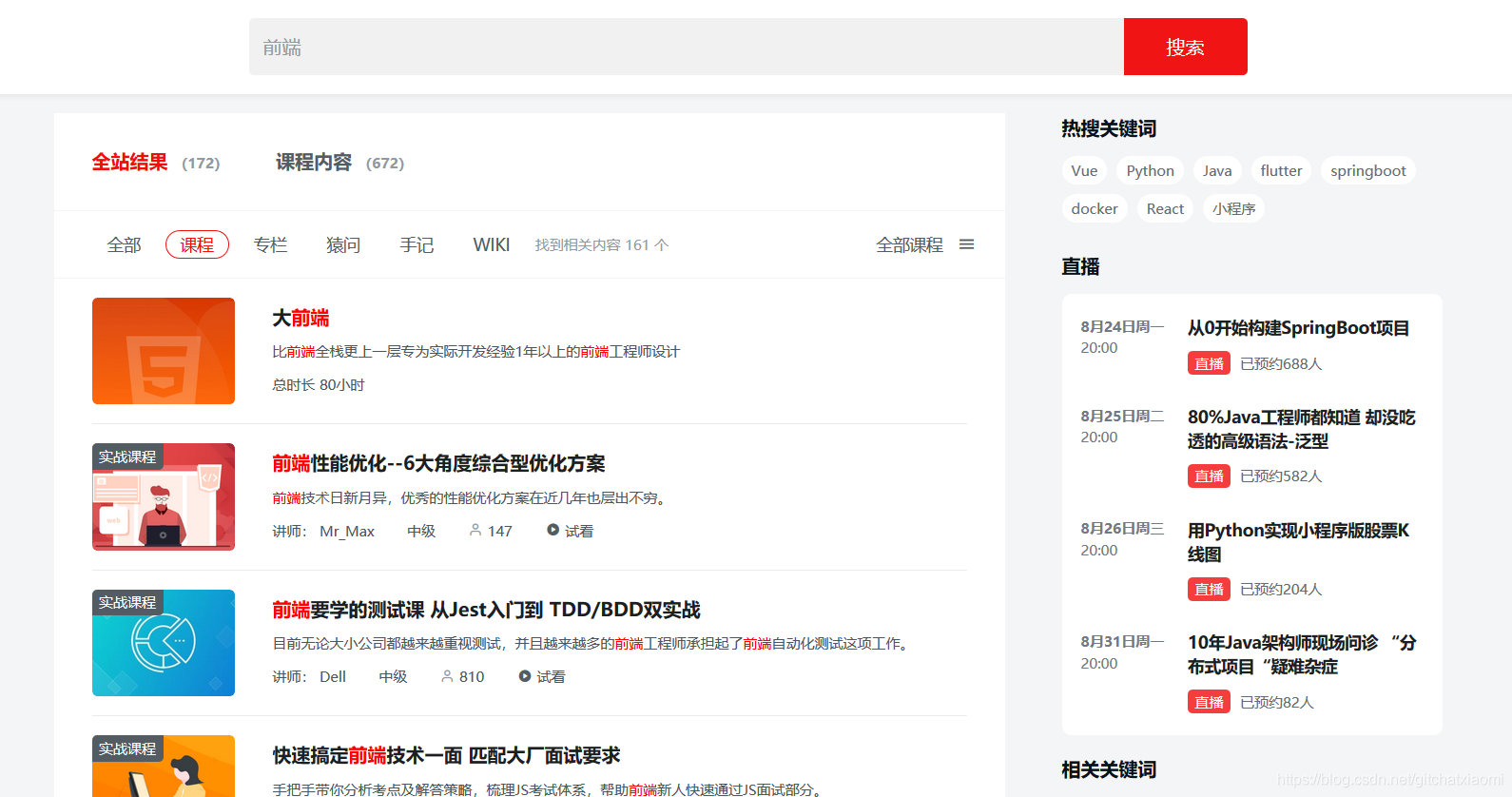This screenshot has width=1512, height=797.
Task: Open 快速搞定前端技术一面 title link
Action: (446, 755)
